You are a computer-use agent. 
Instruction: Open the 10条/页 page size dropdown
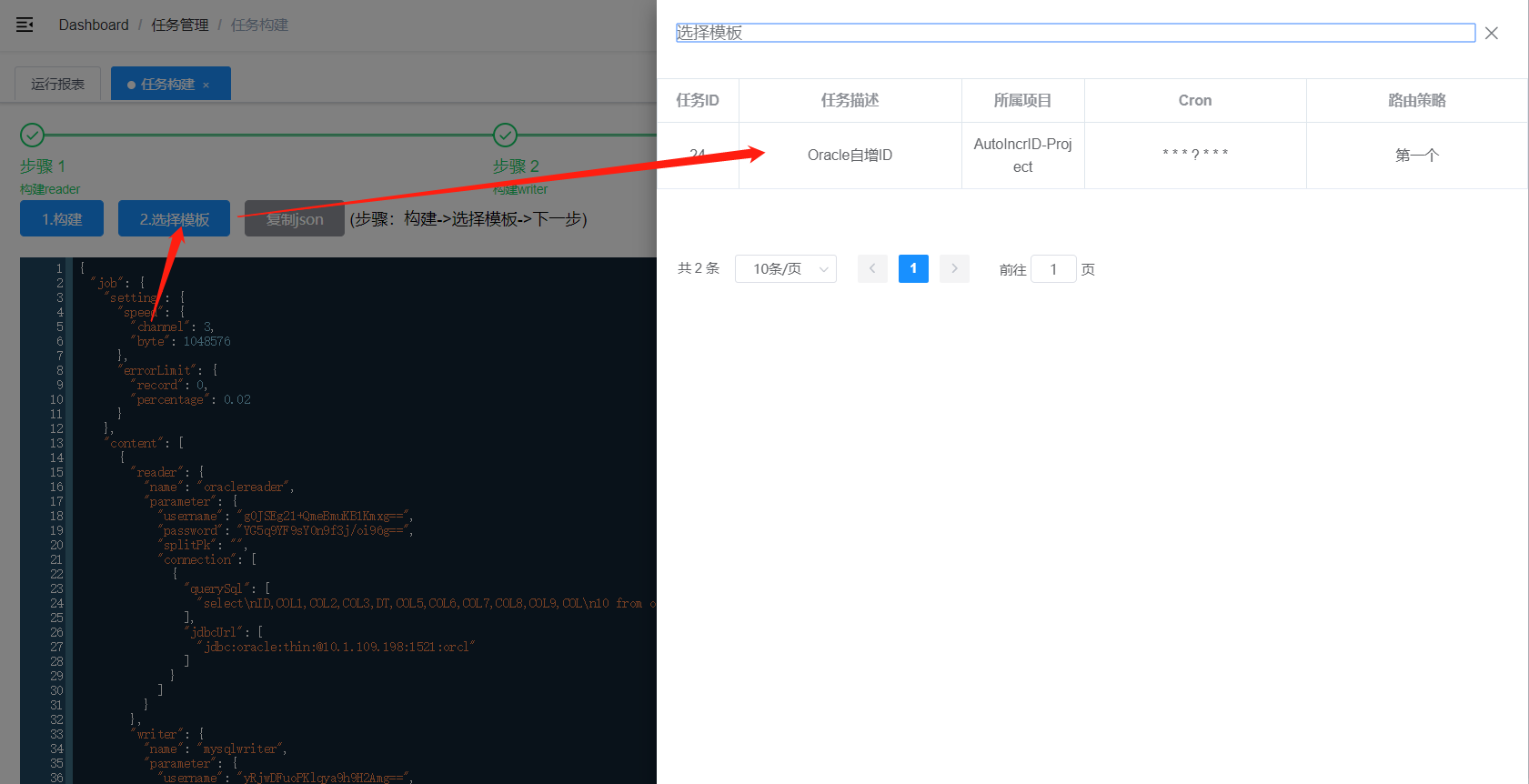click(786, 268)
